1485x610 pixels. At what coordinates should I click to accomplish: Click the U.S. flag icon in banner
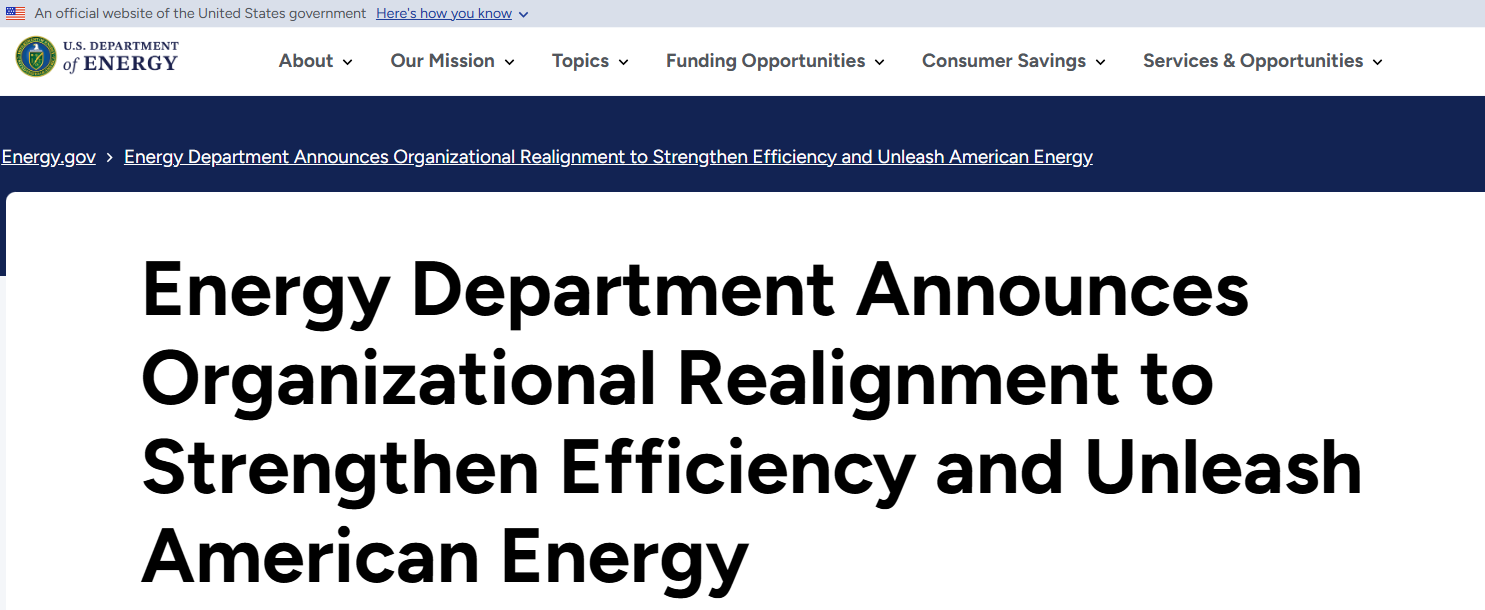16,14
